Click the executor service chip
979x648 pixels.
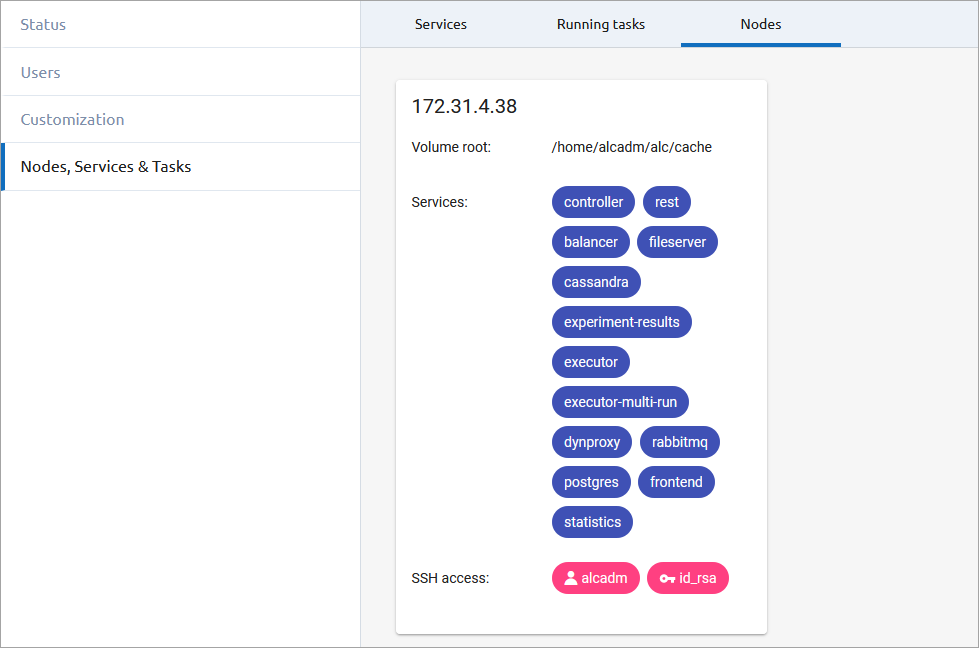591,362
